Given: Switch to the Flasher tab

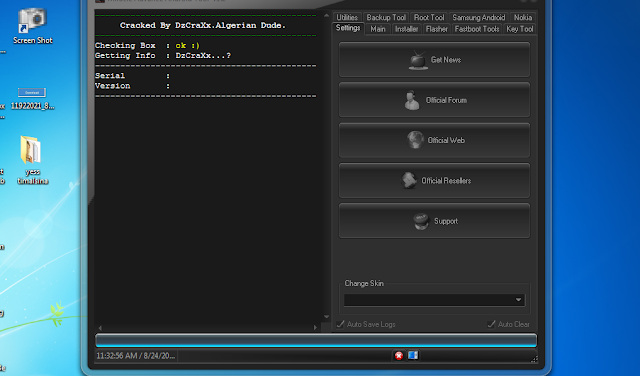Looking at the screenshot, I should coord(437,29).
